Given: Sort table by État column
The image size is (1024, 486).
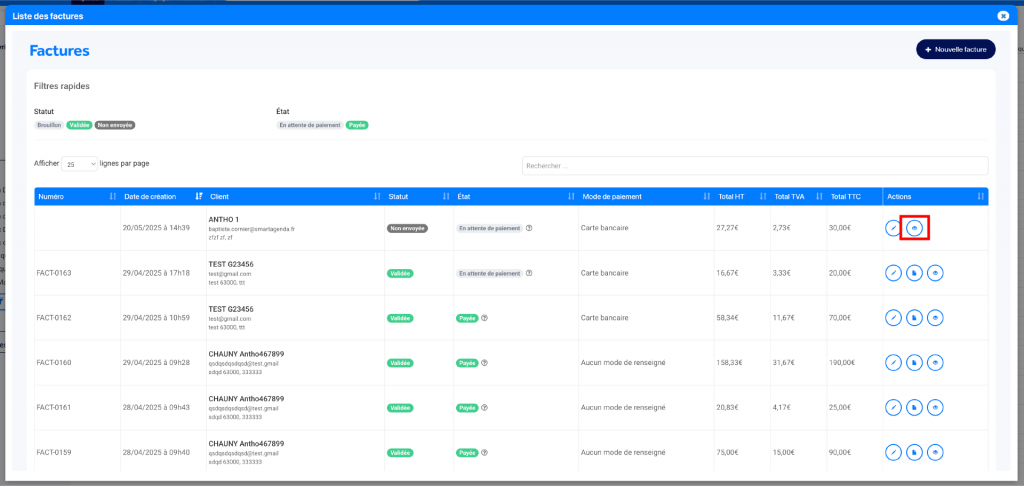Looking at the screenshot, I should (516, 197).
